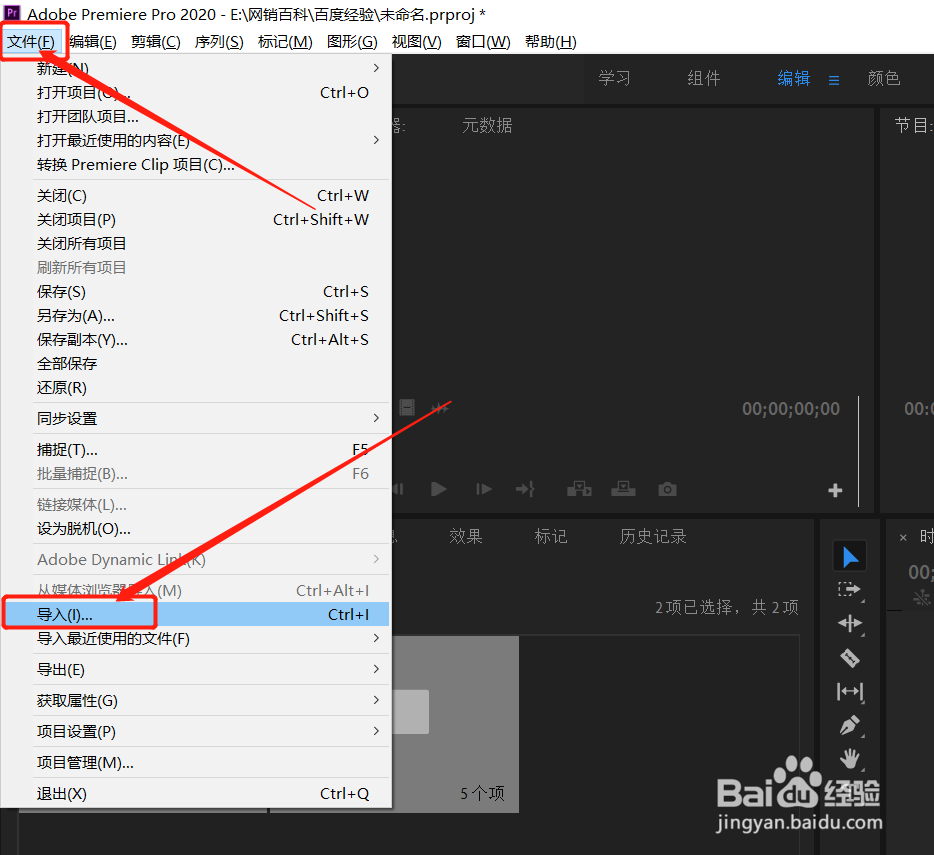This screenshot has width=934, height=855.
Task: Click the Overwrite edit icon
Action: tap(623, 489)
